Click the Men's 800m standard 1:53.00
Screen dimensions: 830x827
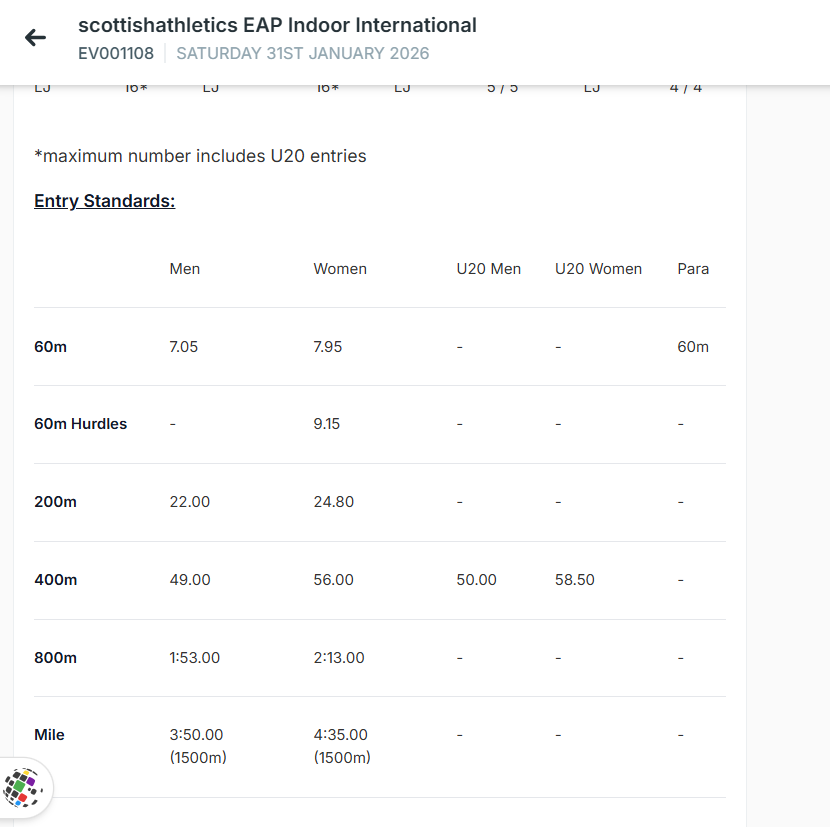[195, 658]
